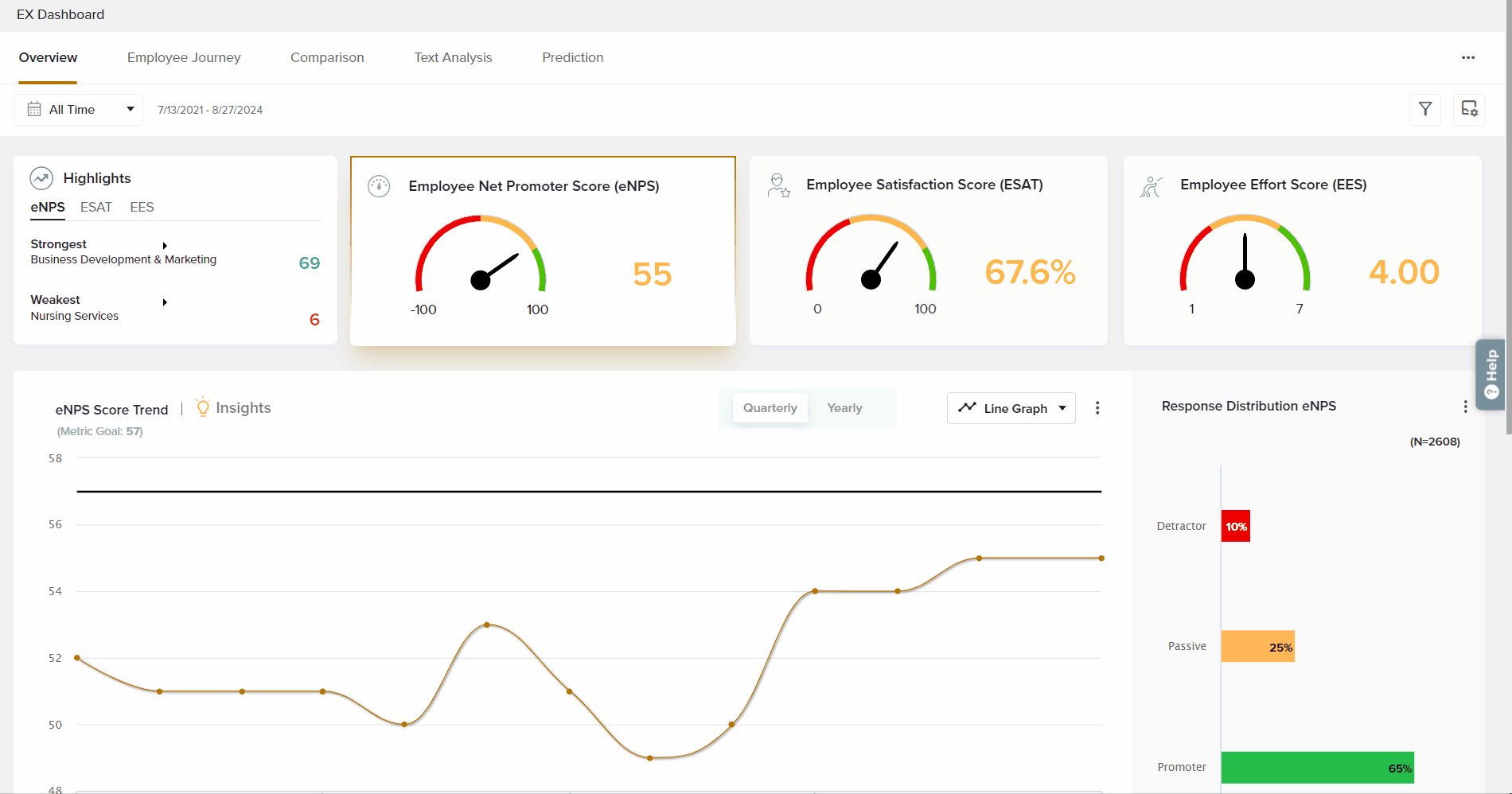Open the Help side button
This screenshot has width=1512, height=794.
pyautogui.click(x=1491, y=375)
